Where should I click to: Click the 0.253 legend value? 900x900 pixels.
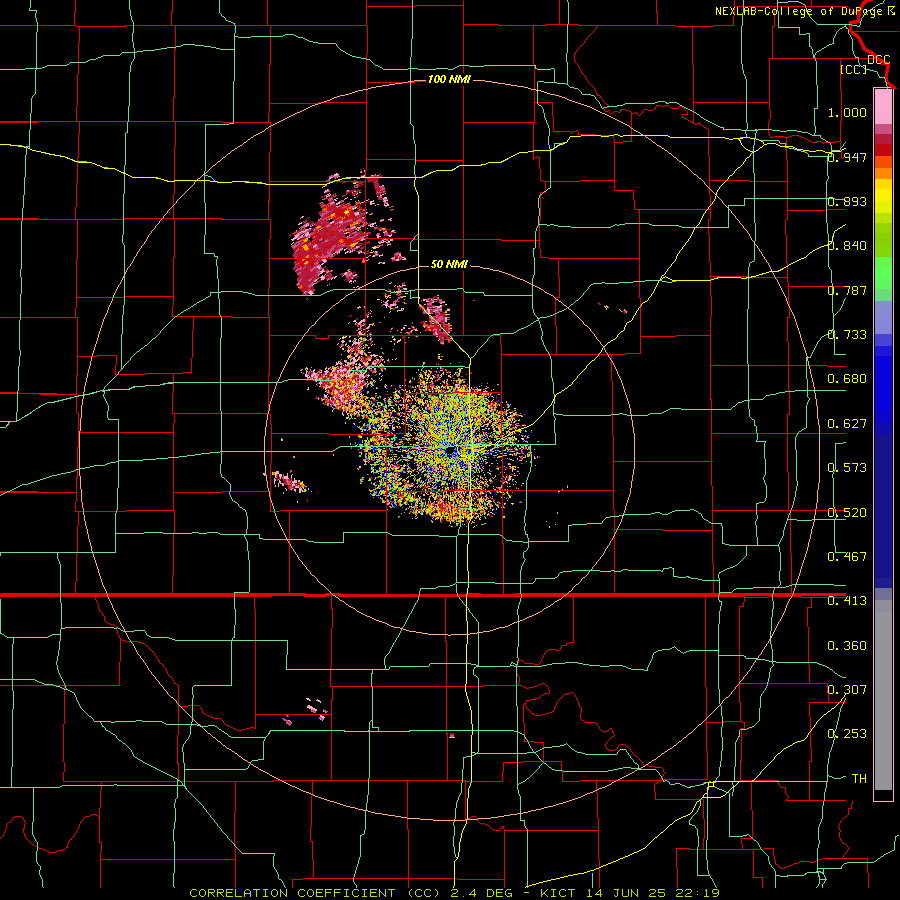847,734
